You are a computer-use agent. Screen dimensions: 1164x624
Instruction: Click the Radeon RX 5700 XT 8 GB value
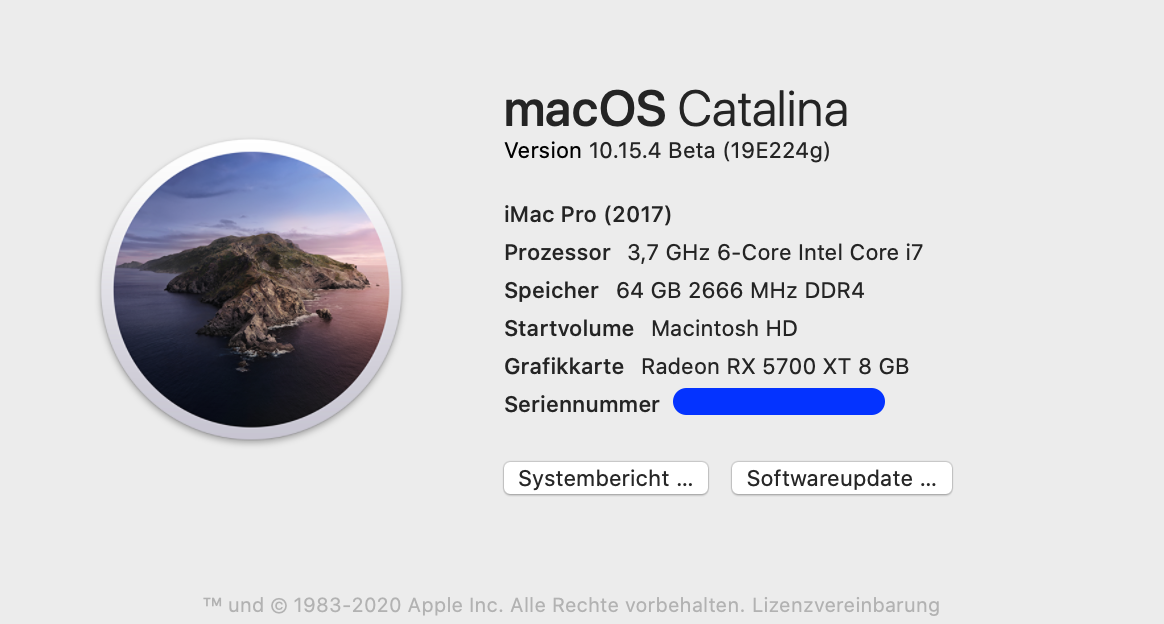775,367
